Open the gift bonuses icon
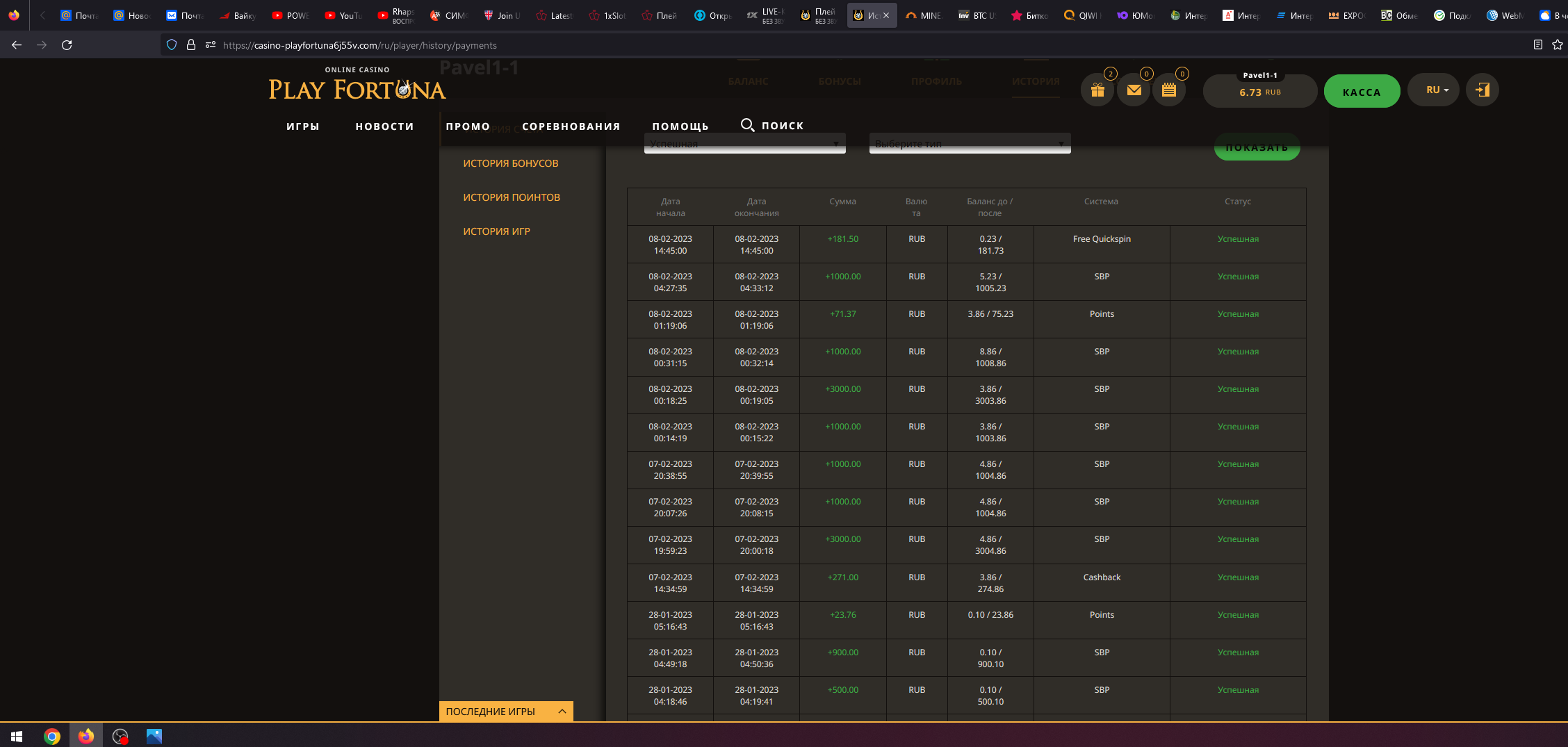Image resolution: width=1568 pixels, height=747 pixels. (x=1097, y=90)
